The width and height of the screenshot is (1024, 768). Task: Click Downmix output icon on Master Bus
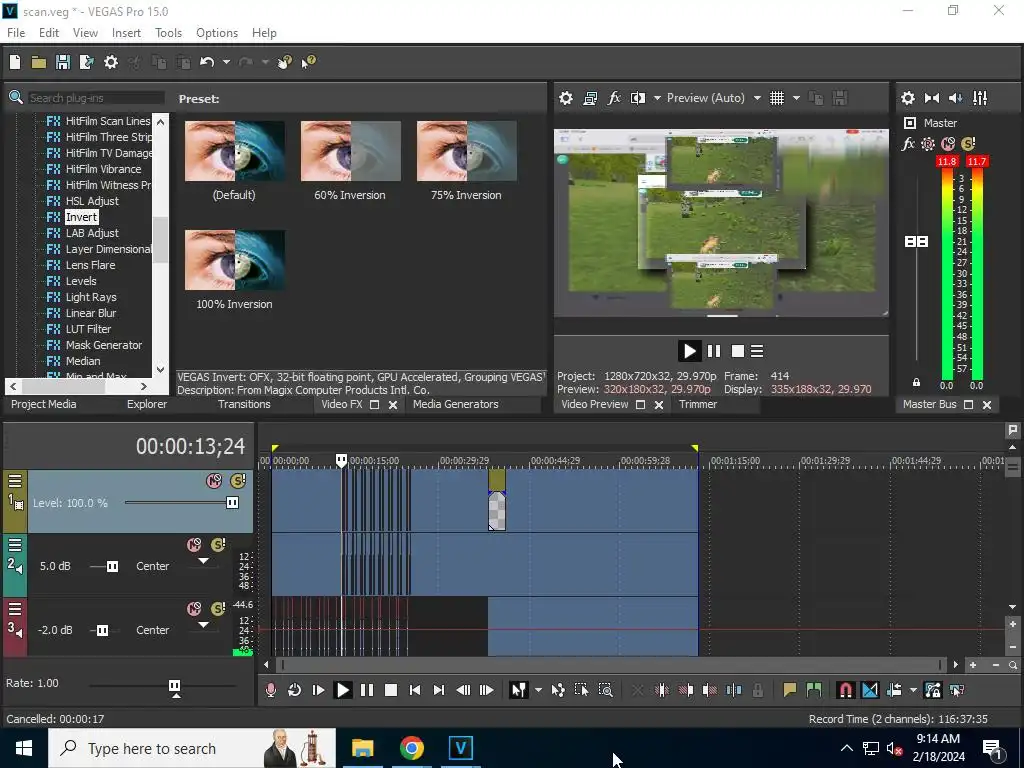[932, 98]
